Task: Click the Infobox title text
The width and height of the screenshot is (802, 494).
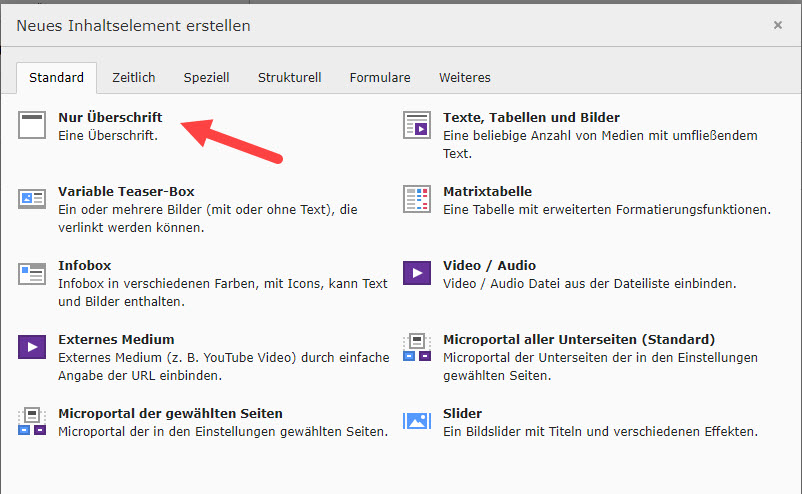Action: tap(84, 265)
